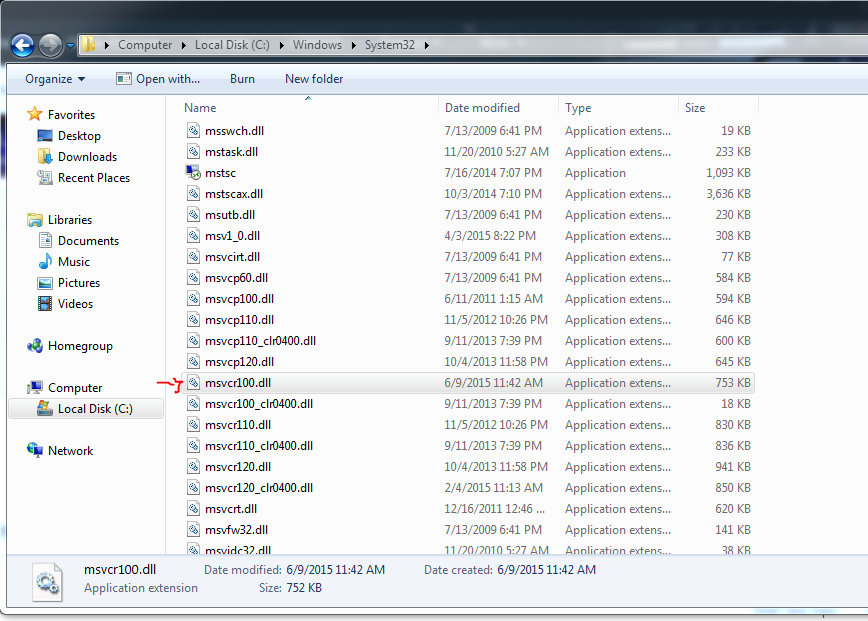Image resolution: width=868 pixels, height=621 pixels.
Task: Select the msutb.dll file icon
Action: pos(193,215)
